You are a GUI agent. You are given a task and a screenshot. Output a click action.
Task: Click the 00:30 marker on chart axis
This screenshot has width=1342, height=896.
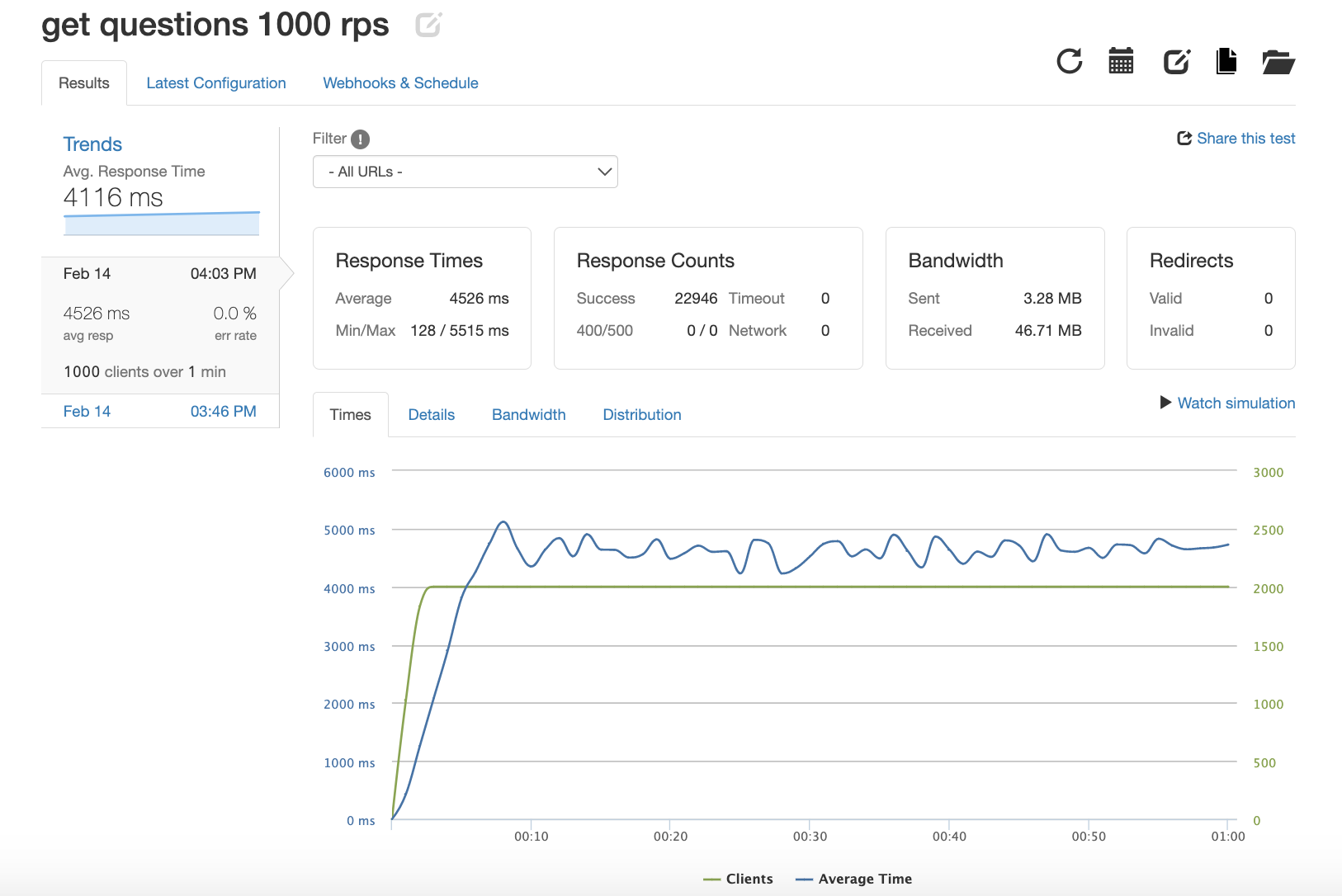[810, 837]
